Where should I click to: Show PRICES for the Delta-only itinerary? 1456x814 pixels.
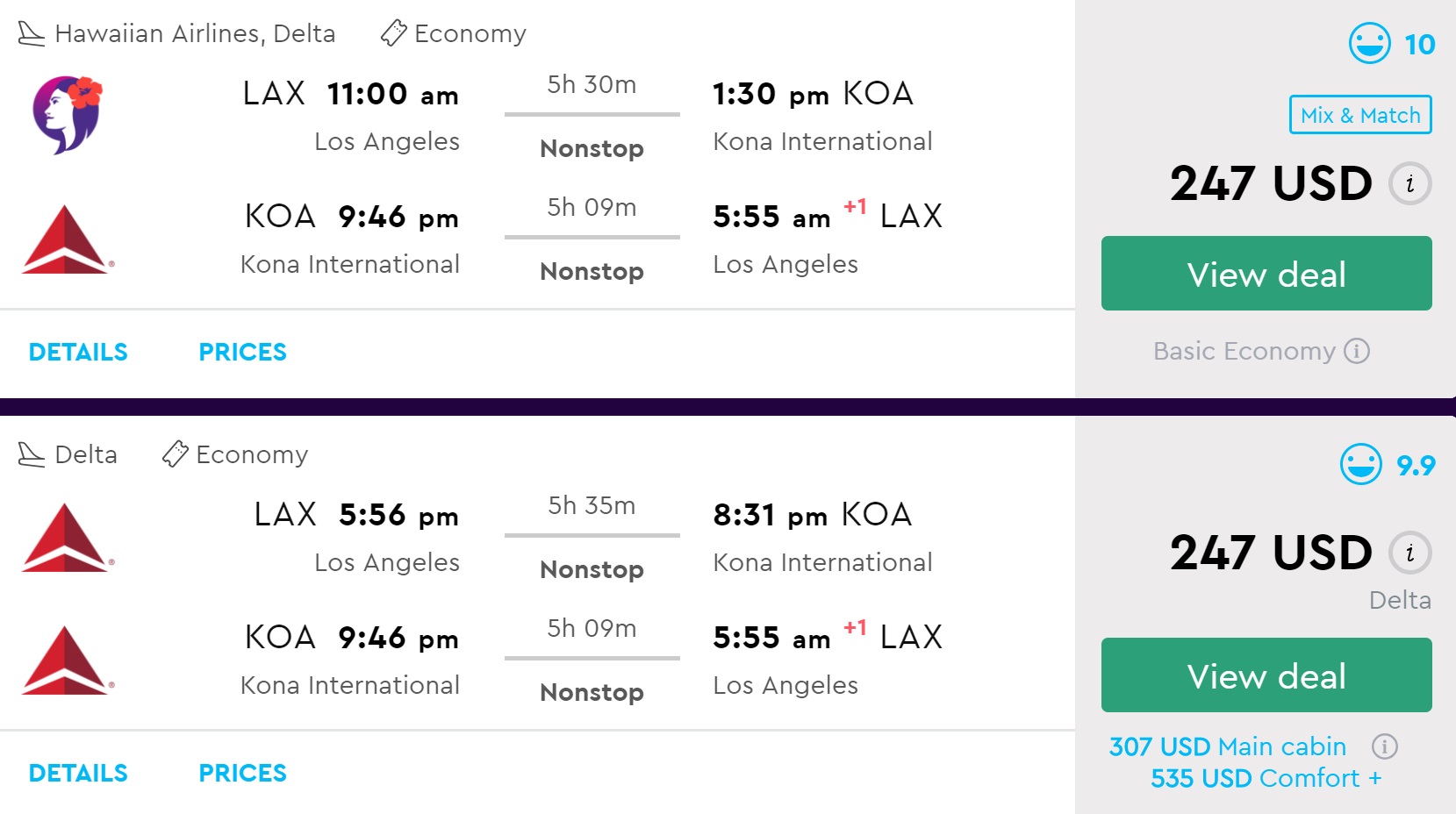[242, 774]
